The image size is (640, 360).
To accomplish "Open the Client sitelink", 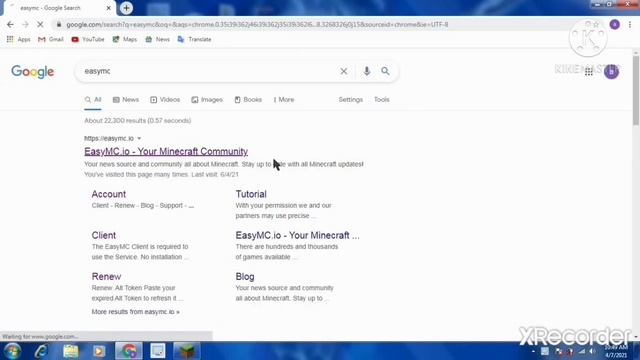I will (x=104, y=236).
